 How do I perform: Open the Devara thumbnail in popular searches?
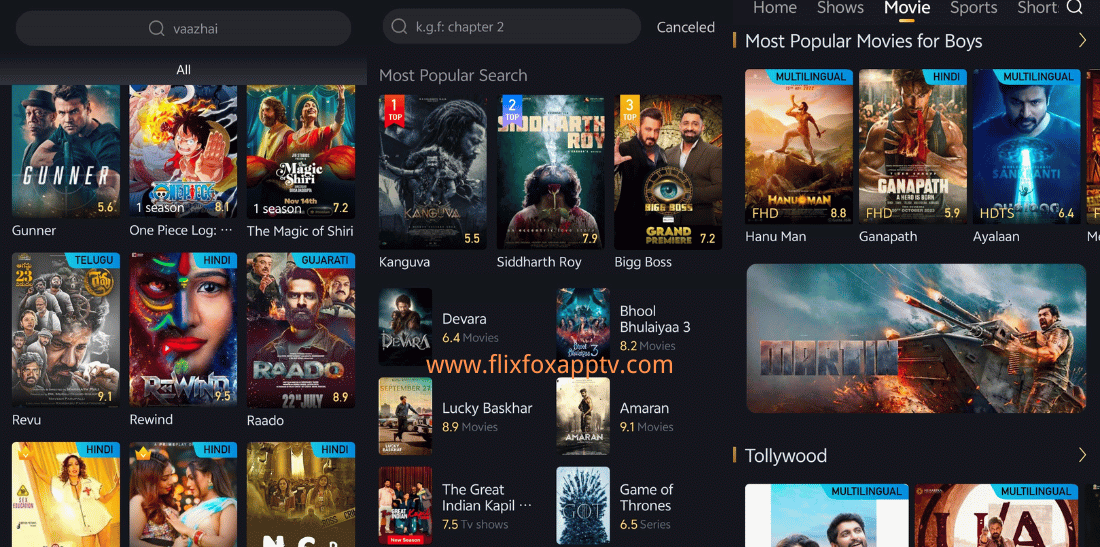(x=405, y=326)
